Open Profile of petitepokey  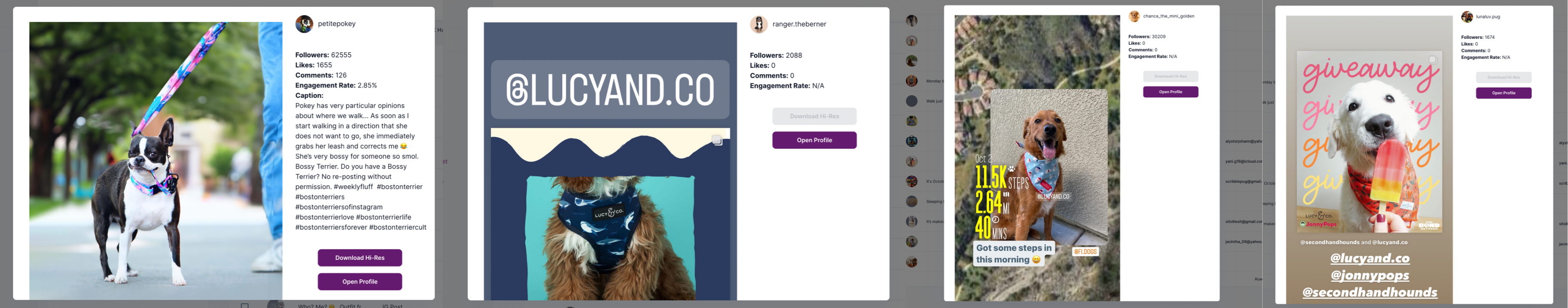360,282
